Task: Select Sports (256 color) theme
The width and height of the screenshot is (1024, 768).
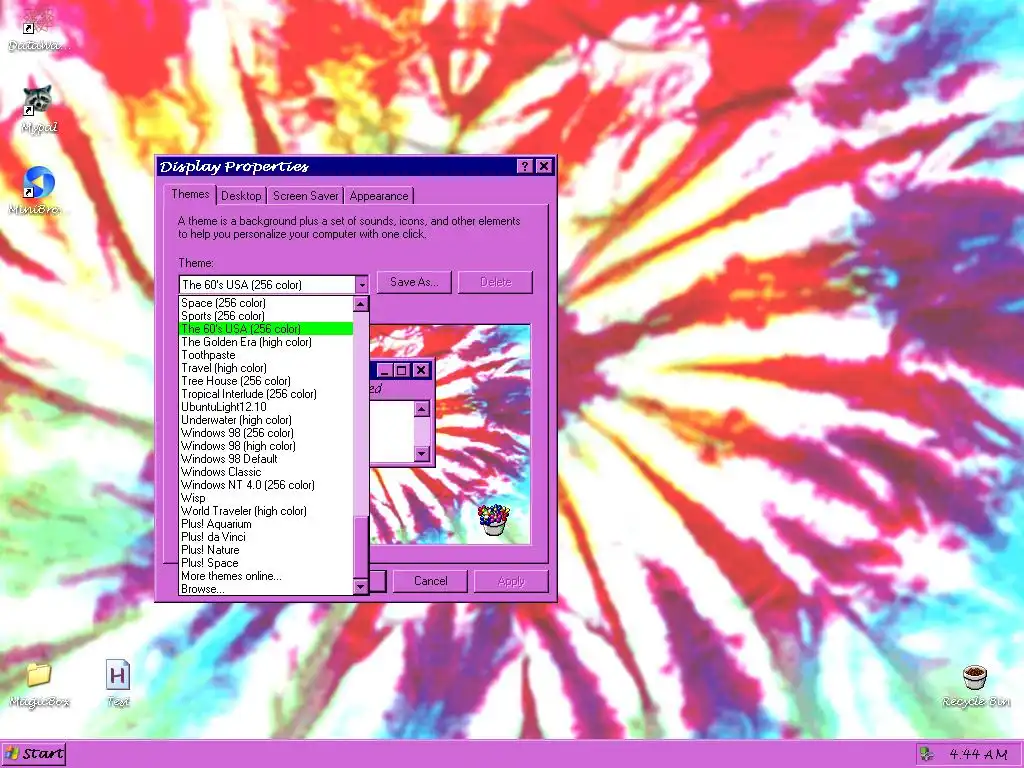Action: [x=266, y=316]
